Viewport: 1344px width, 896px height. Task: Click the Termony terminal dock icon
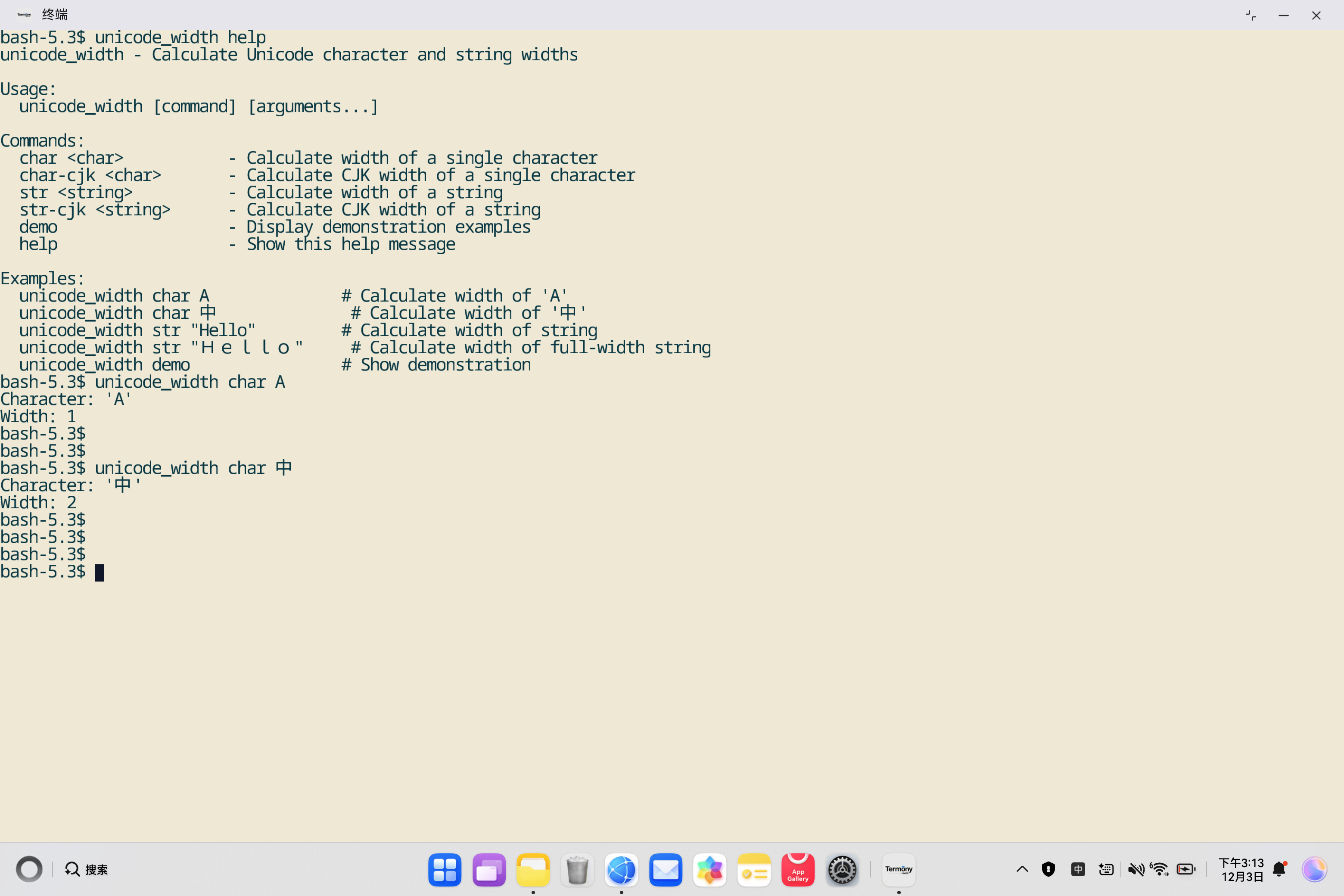pyautogui.click(x=898, y=870)
